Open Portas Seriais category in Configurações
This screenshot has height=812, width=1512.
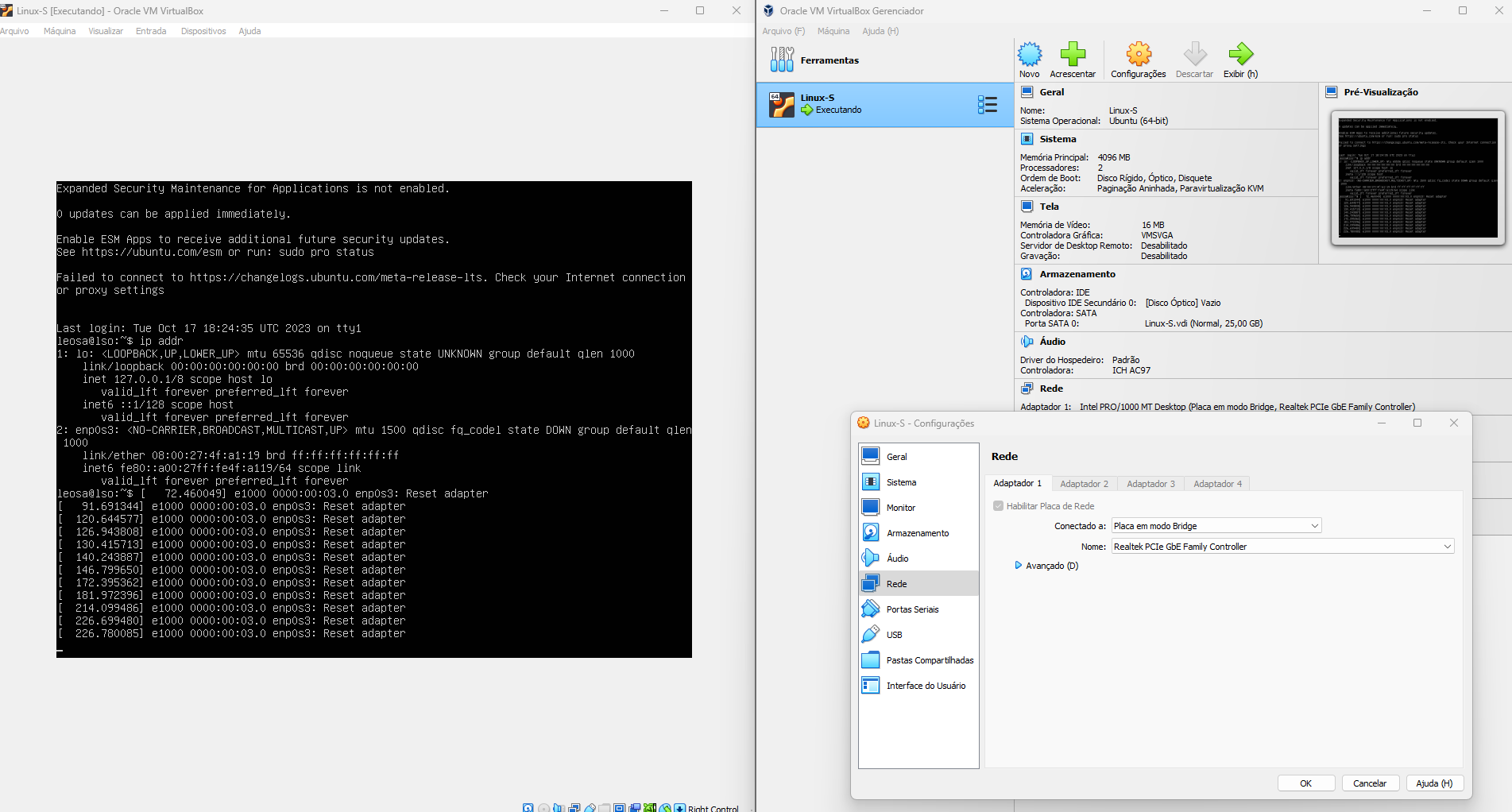(918, 609)
